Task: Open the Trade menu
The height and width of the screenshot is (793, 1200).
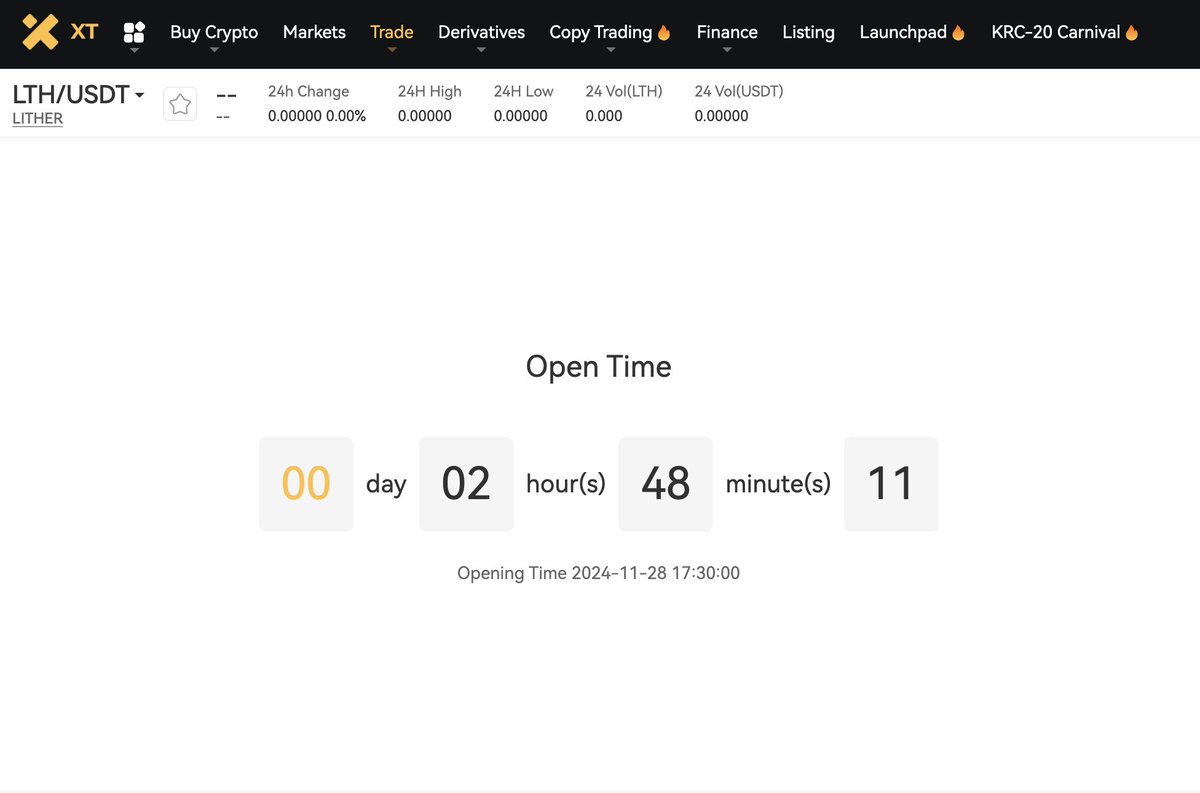Action: point(392,32)
